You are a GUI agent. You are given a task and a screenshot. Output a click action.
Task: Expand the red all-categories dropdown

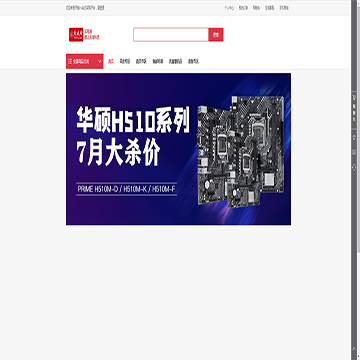(85, 61)
